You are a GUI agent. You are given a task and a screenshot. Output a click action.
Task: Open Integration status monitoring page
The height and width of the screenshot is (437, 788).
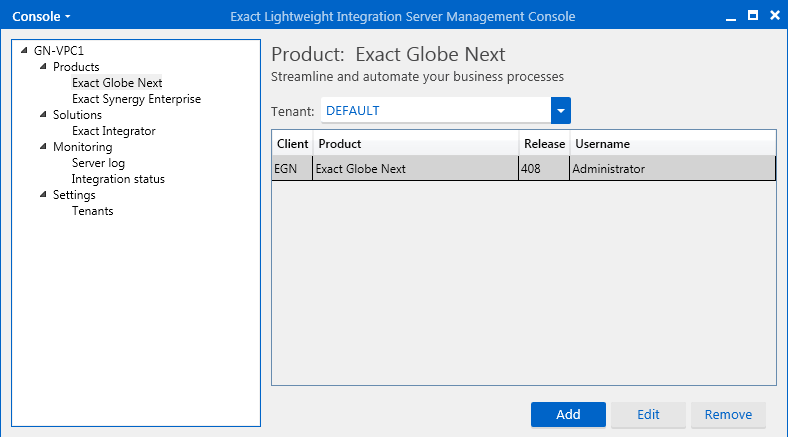(118, 179)
